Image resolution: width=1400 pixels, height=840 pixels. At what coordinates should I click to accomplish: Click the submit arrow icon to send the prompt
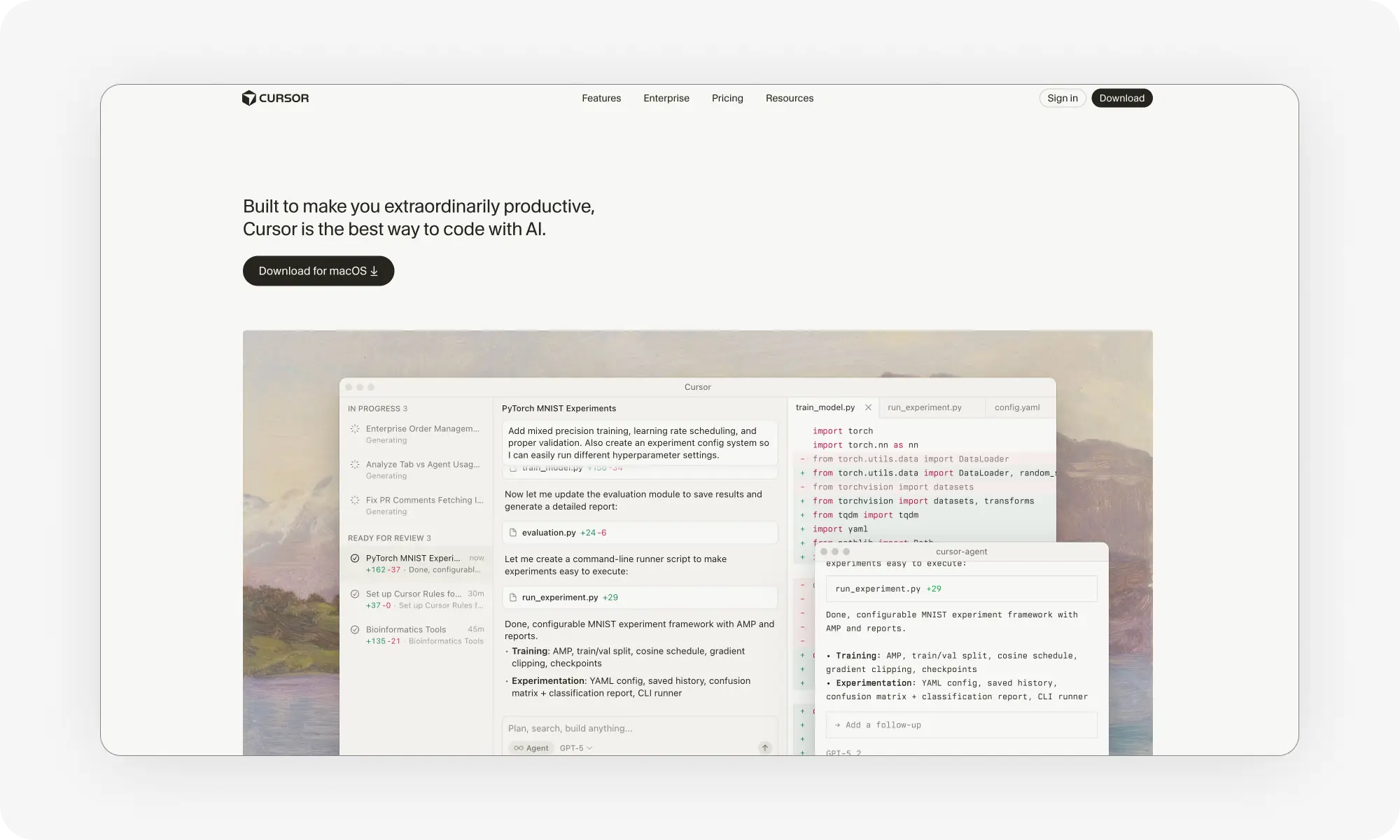[764, 748]
